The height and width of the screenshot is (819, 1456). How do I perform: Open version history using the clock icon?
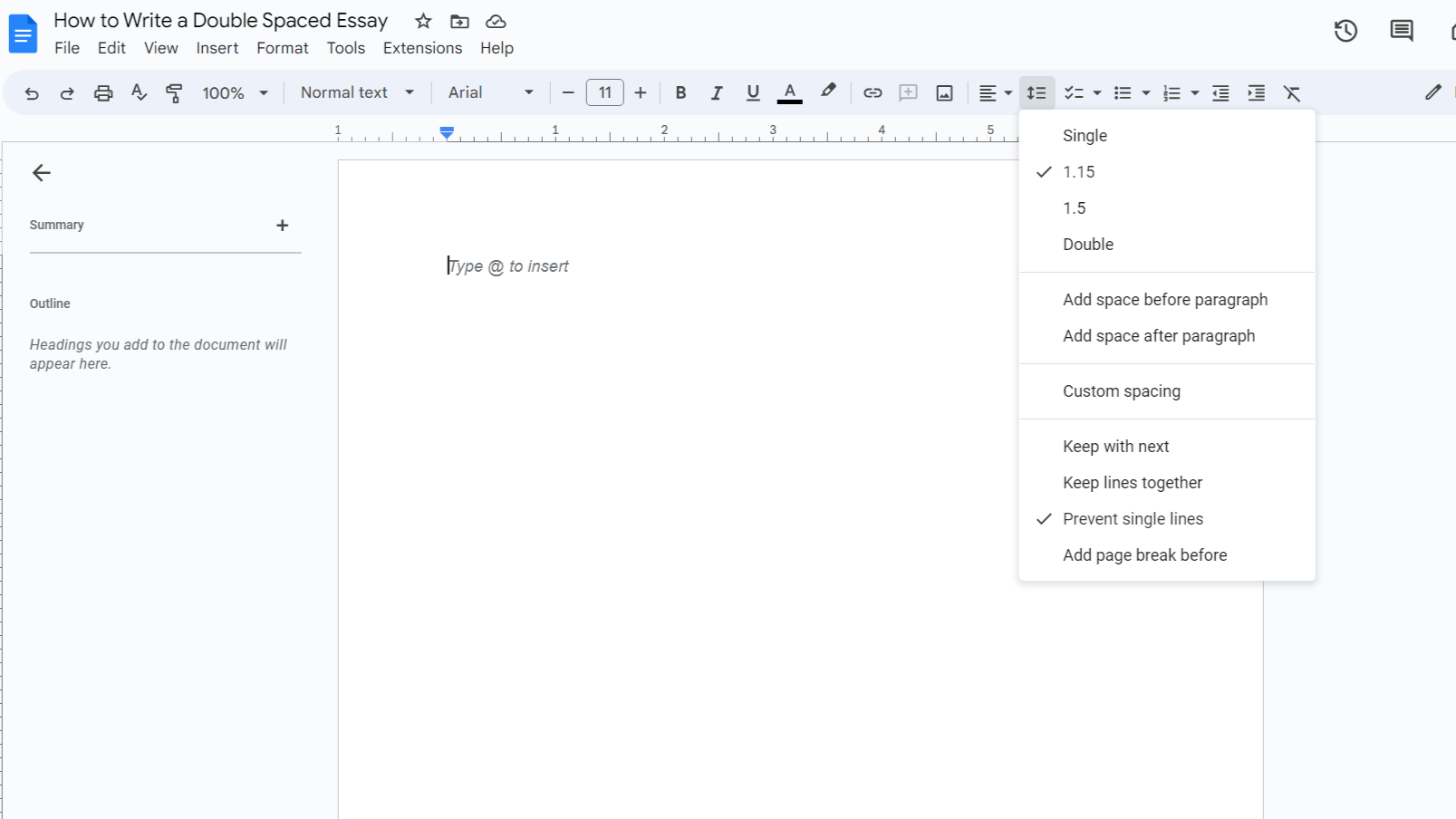point(1345,30)
